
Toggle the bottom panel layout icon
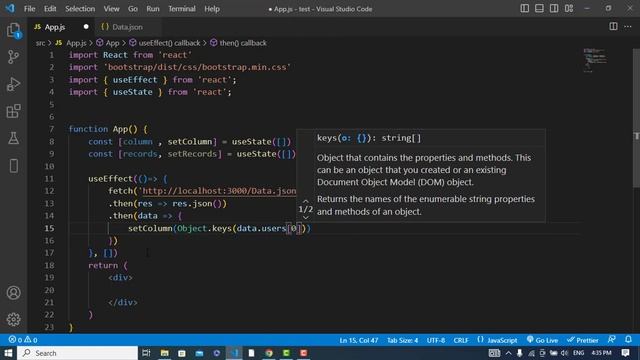coord(539,9)
